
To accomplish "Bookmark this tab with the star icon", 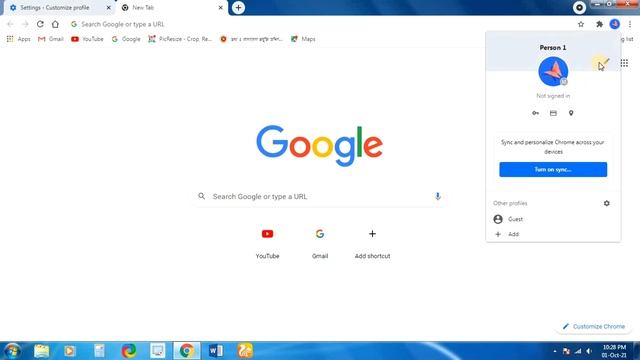I will (581, 24).
